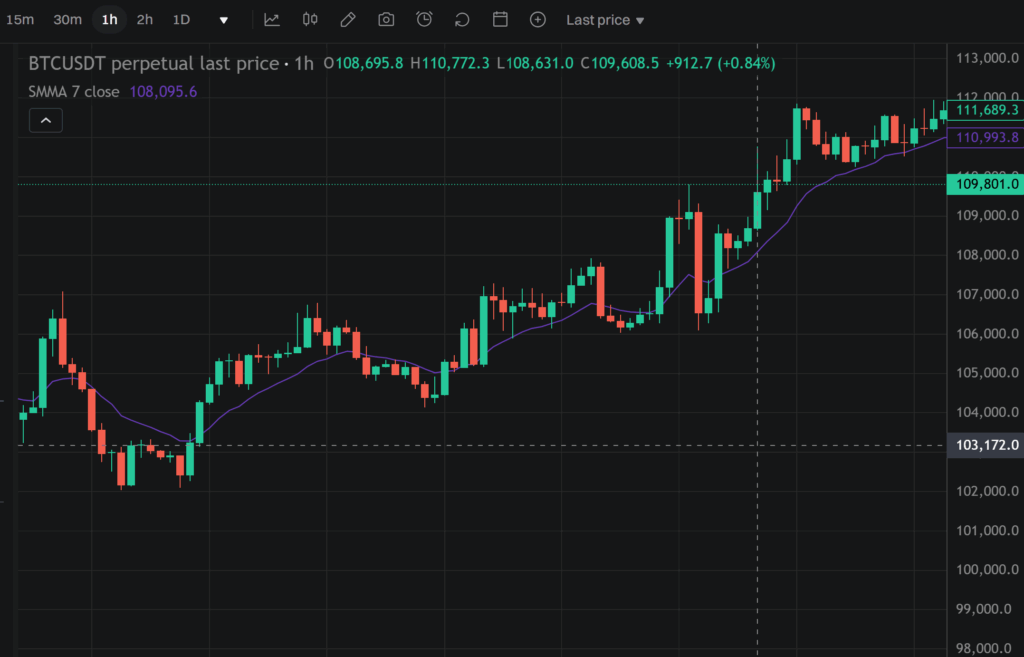Collapse the legend with the chevron button
The image size is (1024, 657).
pyautogui.click(x=45, y=119)
